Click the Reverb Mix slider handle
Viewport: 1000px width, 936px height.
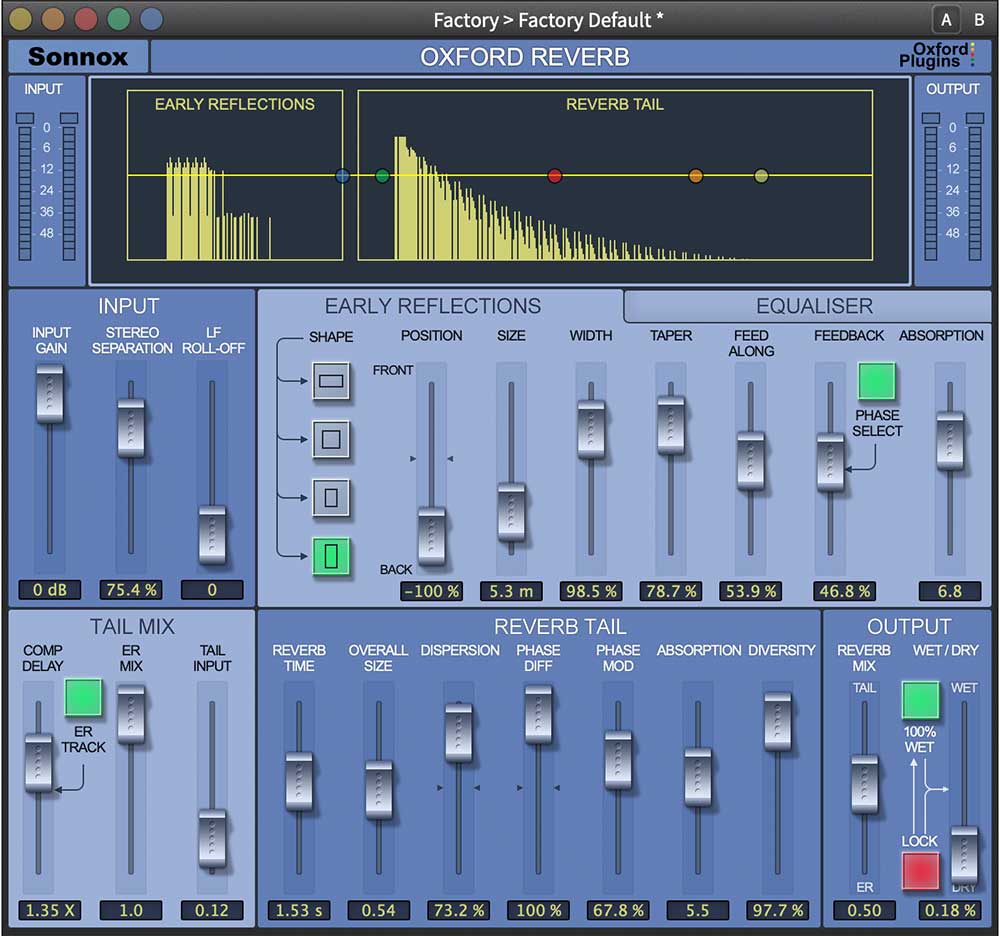(864, 785)
